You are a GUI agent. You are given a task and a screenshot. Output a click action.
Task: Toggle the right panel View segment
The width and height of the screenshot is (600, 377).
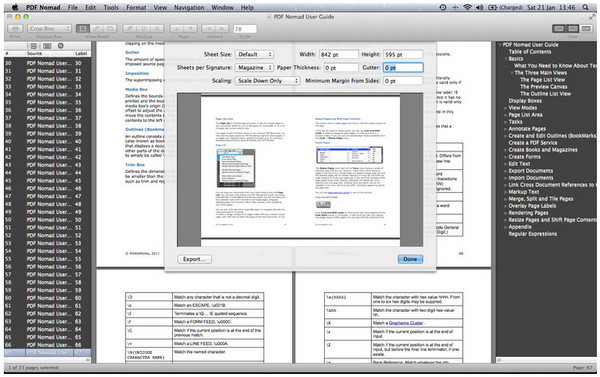(x=586, y=29)
